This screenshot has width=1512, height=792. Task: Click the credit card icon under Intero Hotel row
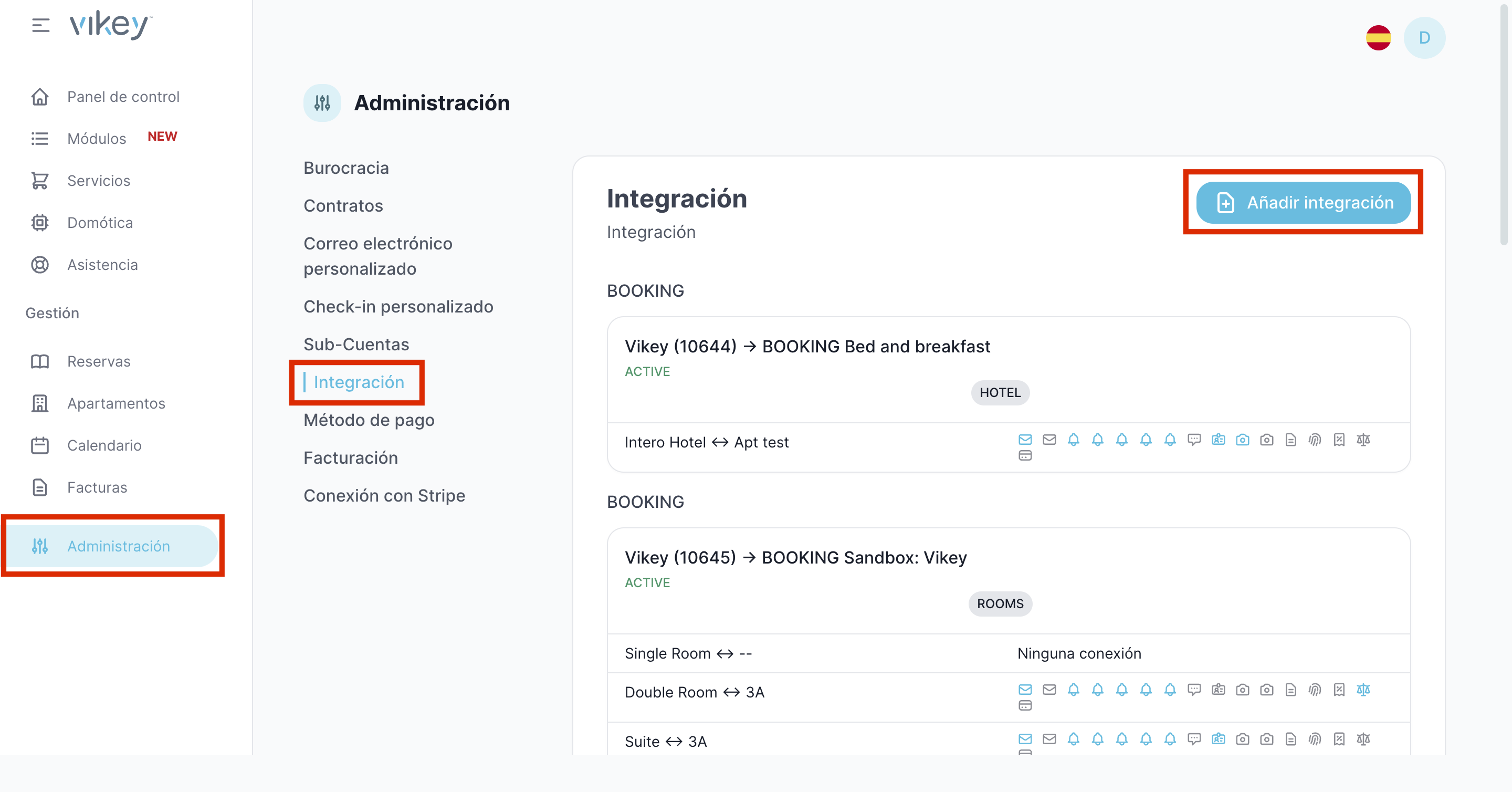(1025, 455)
